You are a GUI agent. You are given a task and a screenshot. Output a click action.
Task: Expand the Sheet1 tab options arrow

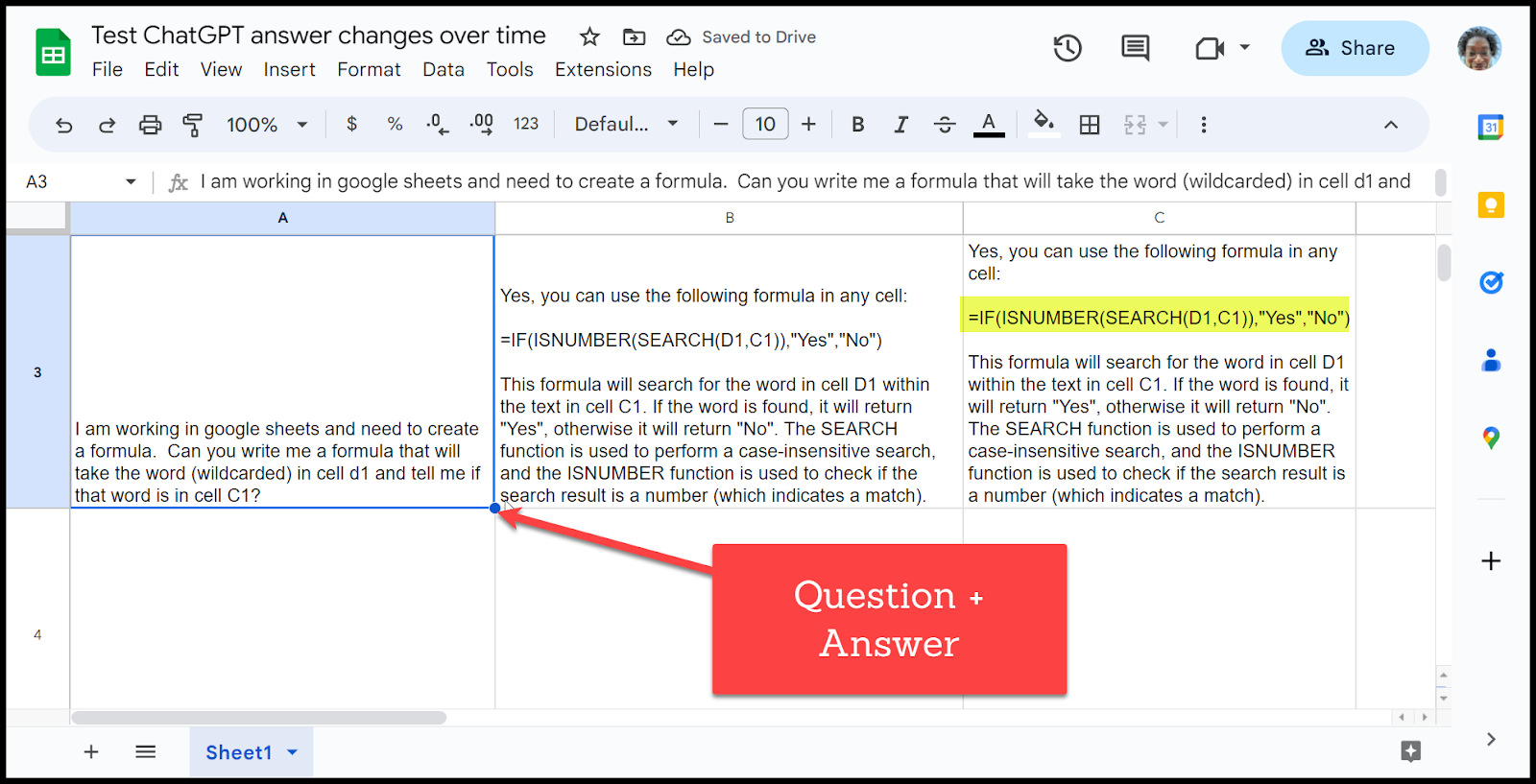[293, 752]
